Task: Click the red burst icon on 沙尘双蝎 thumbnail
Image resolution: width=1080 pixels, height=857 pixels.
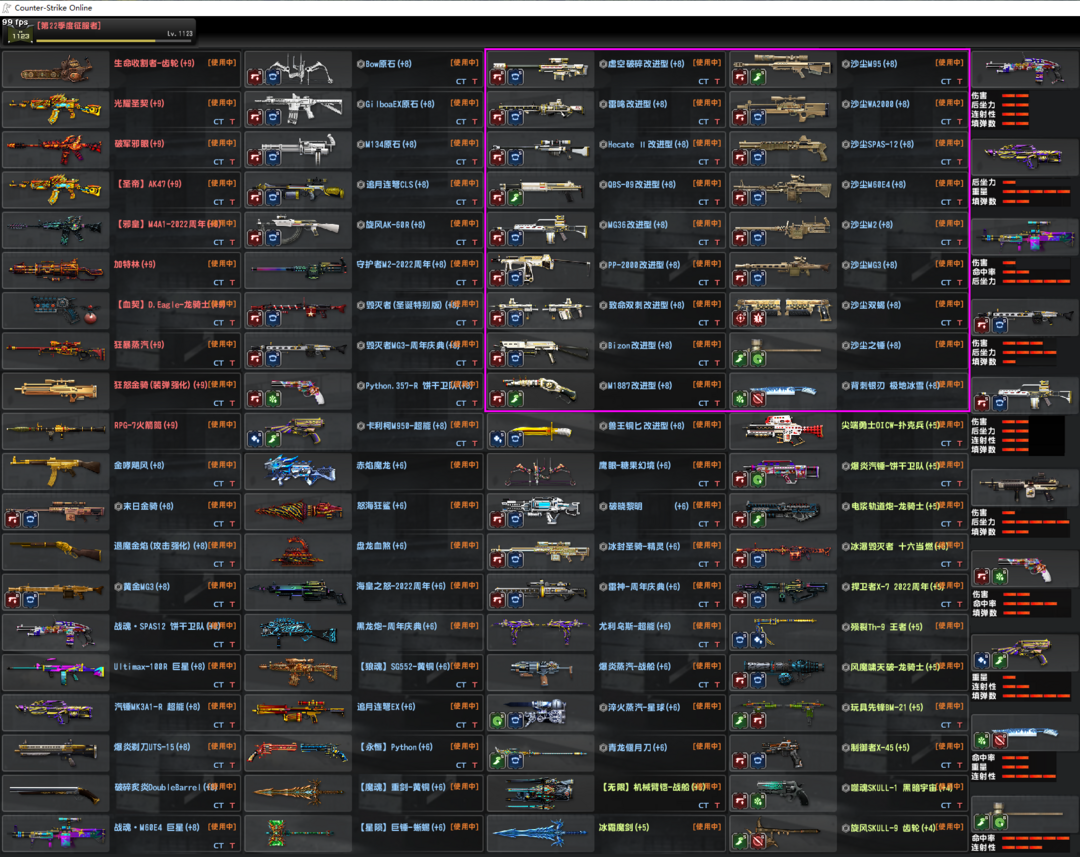Action: coord(758,318)
